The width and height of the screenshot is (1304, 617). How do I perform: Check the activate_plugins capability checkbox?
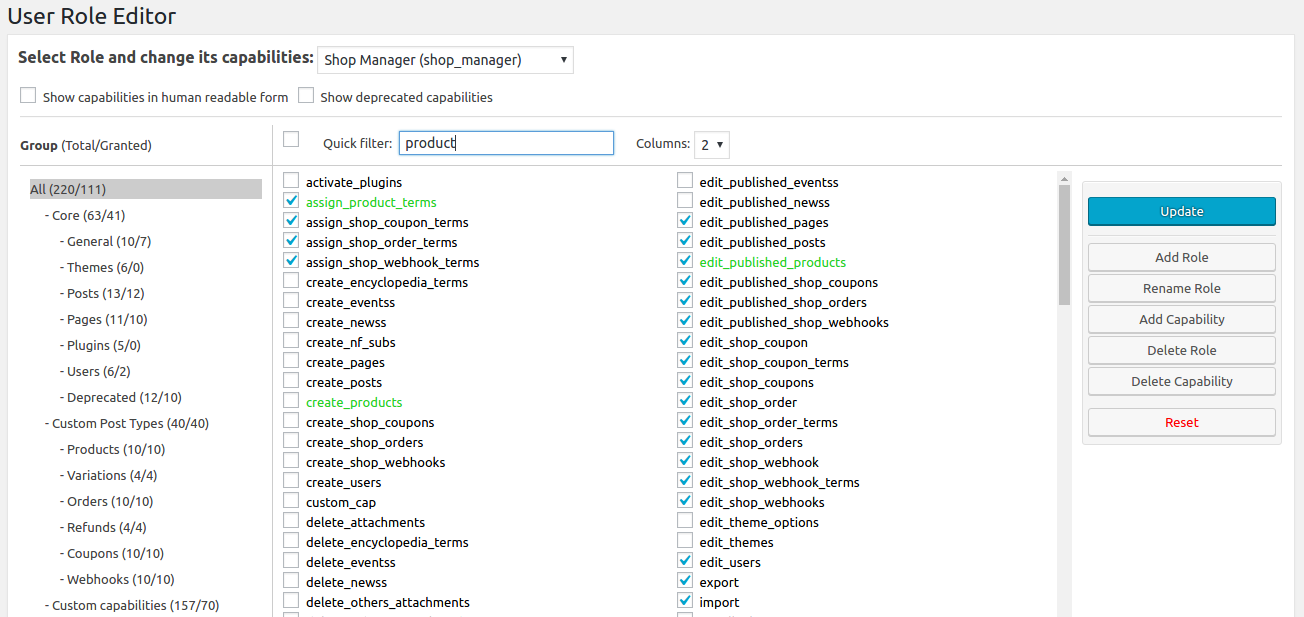(x=291, y=181)
